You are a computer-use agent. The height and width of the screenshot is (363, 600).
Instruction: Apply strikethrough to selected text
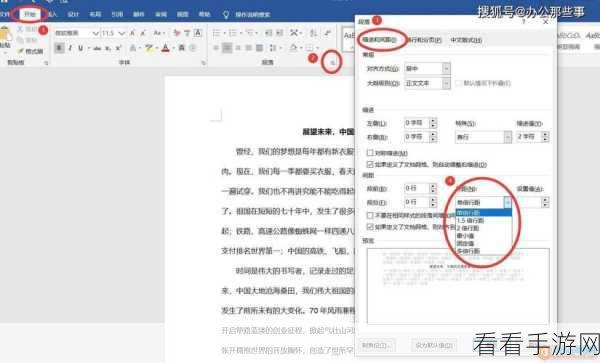pos(97,48)
